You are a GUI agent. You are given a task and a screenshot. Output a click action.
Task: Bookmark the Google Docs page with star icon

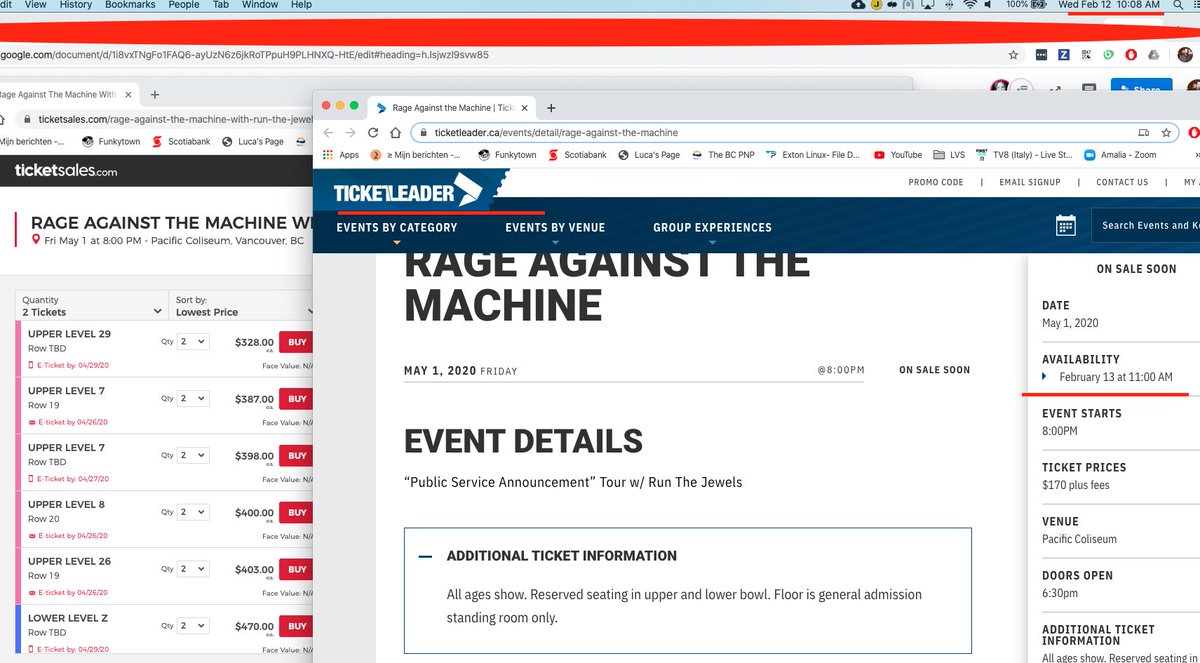coord(1013,55)
